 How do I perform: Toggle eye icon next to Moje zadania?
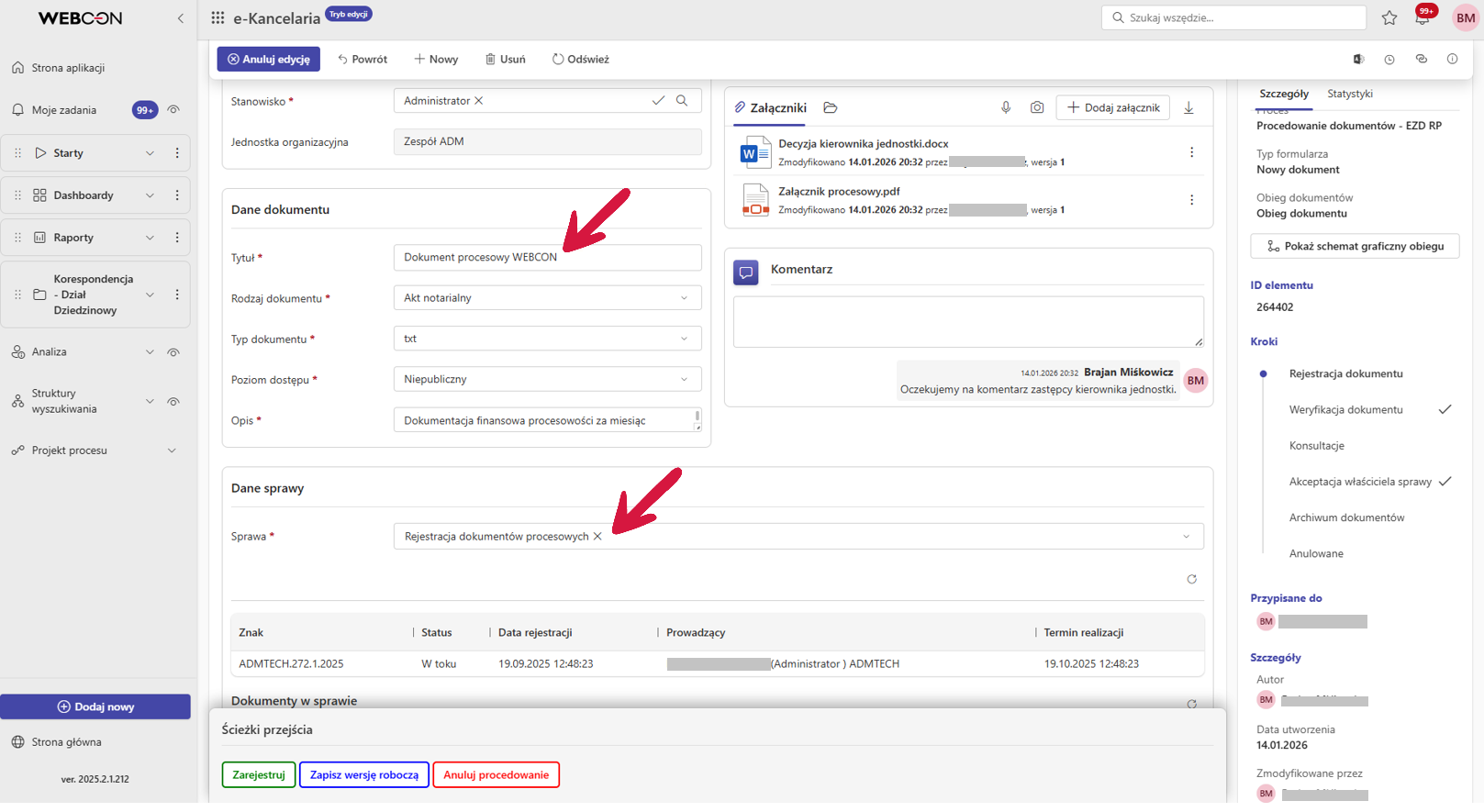[x=173, y=110]
